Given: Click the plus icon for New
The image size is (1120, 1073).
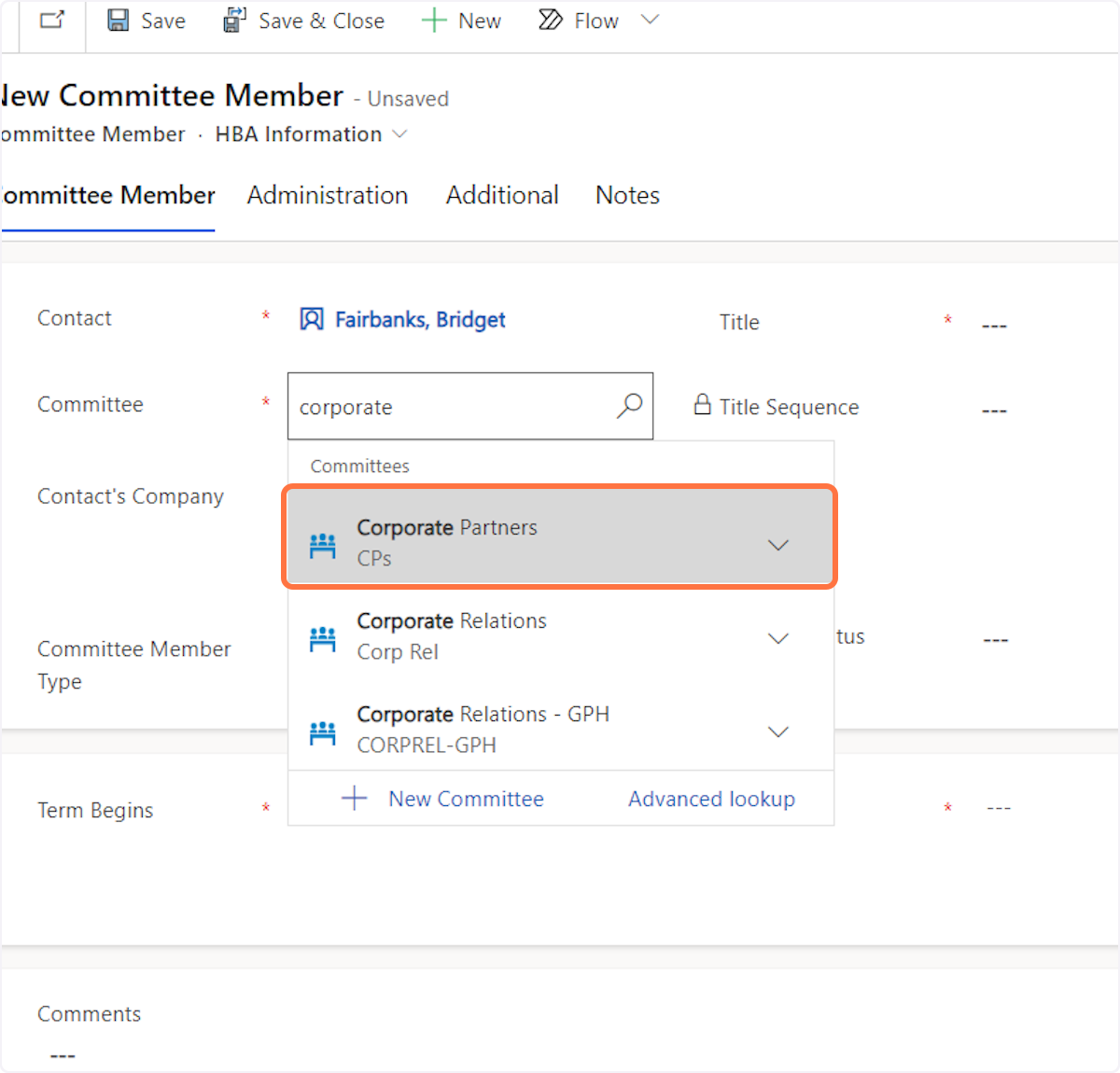Looking at the screenshot, I should click(434, 21).
